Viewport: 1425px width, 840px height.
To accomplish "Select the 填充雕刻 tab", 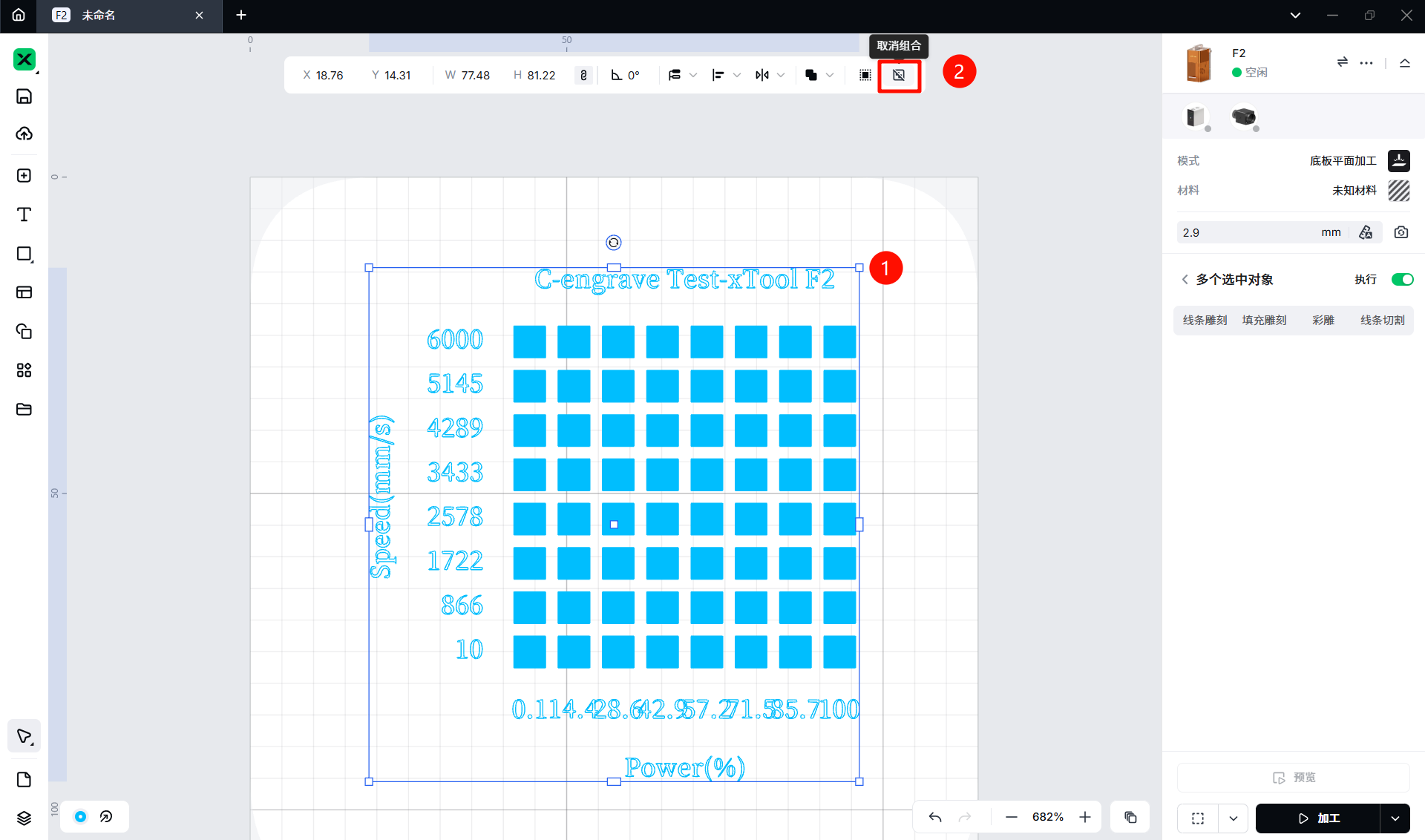I will (x=1264, y=320).
